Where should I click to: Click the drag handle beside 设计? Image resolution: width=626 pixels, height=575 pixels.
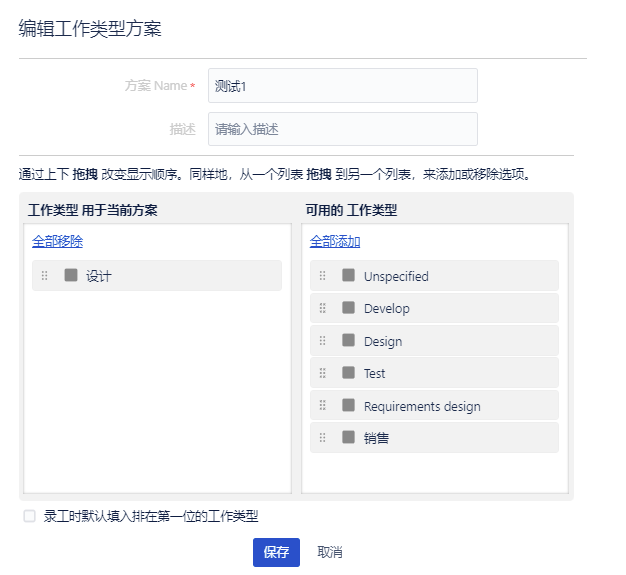point(44,276)
